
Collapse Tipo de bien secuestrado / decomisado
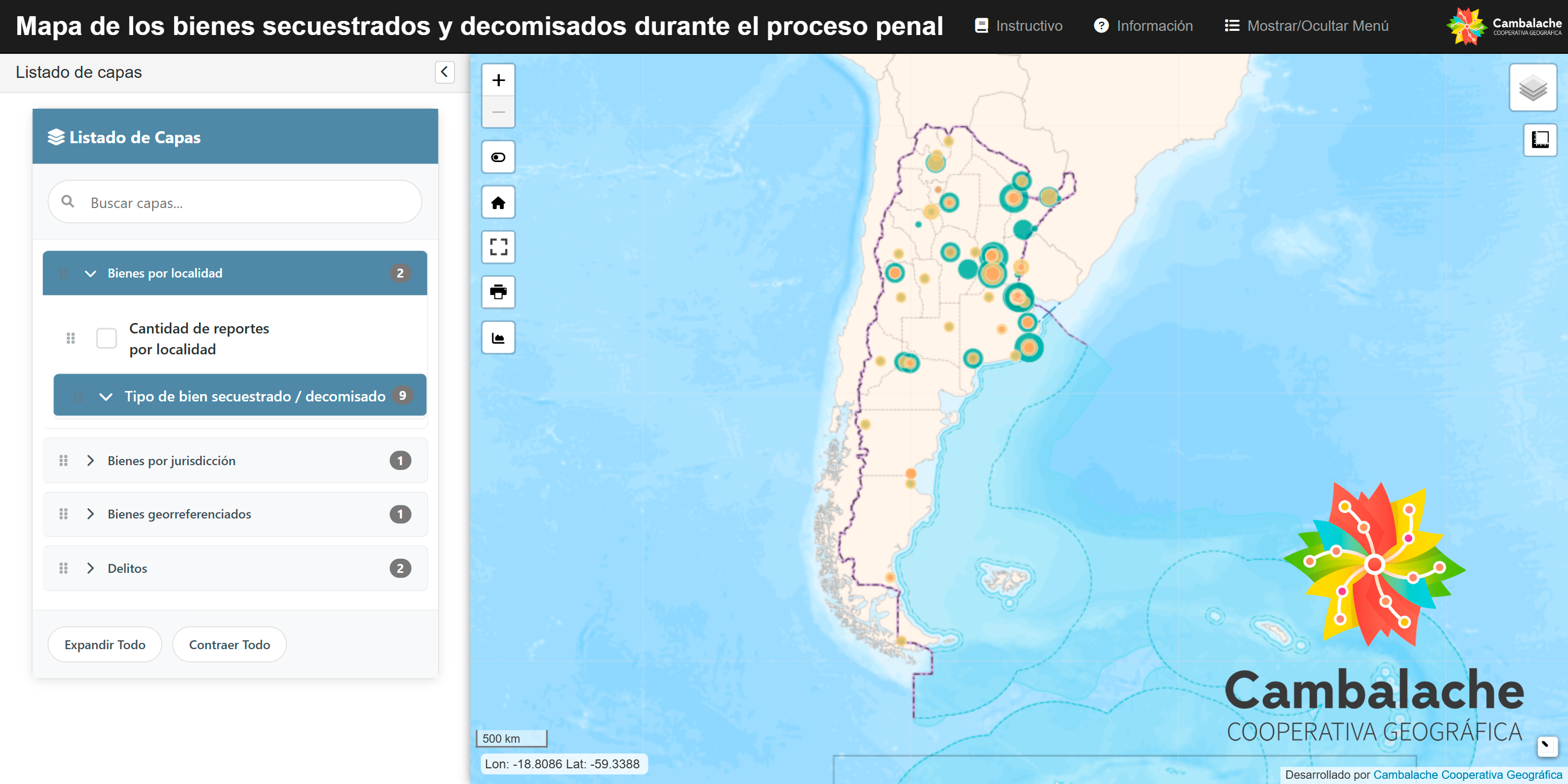pyautogui.click(x=105, y=396)
